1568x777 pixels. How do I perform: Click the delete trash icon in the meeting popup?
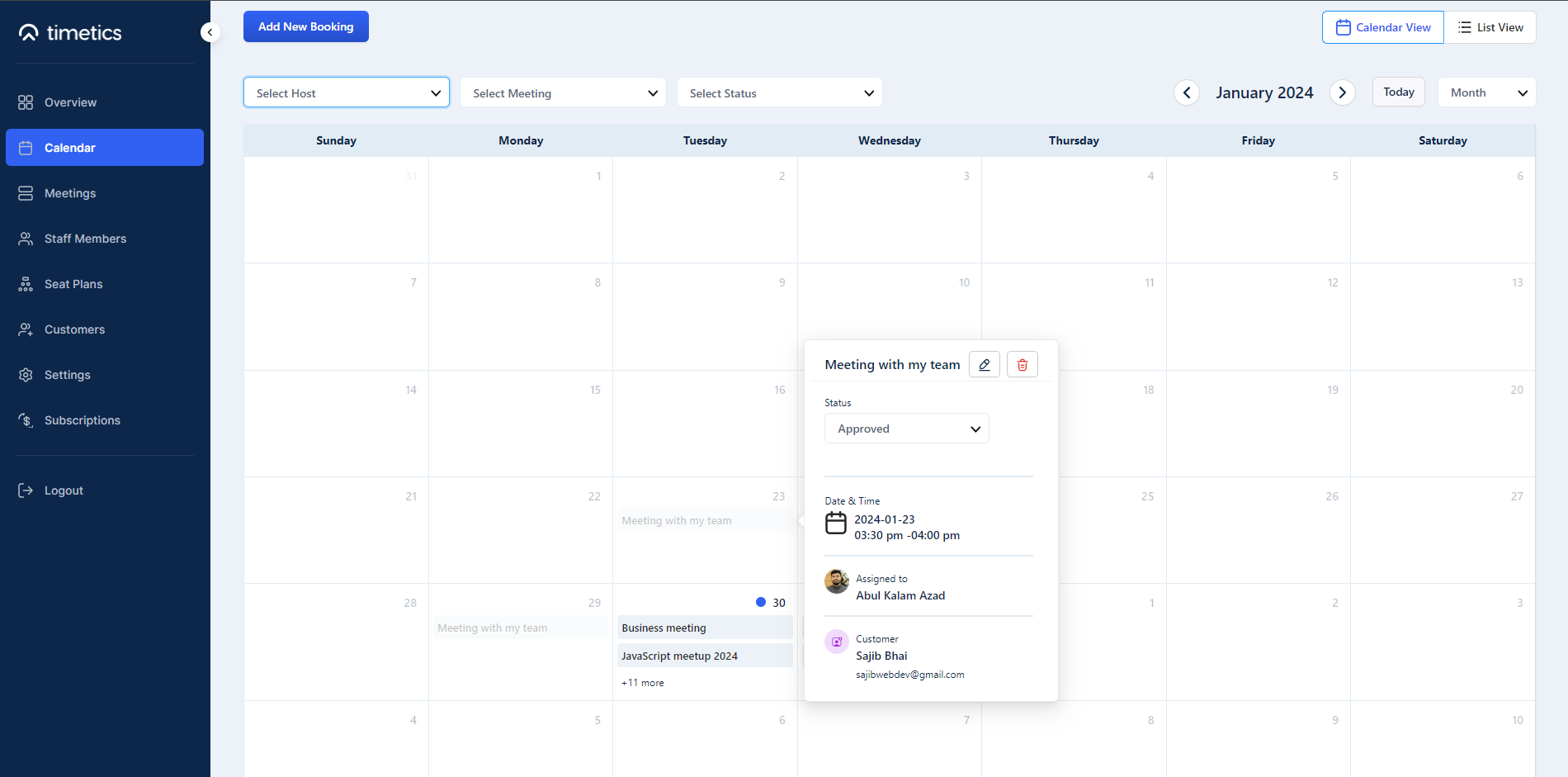(x=1023, y=364)
